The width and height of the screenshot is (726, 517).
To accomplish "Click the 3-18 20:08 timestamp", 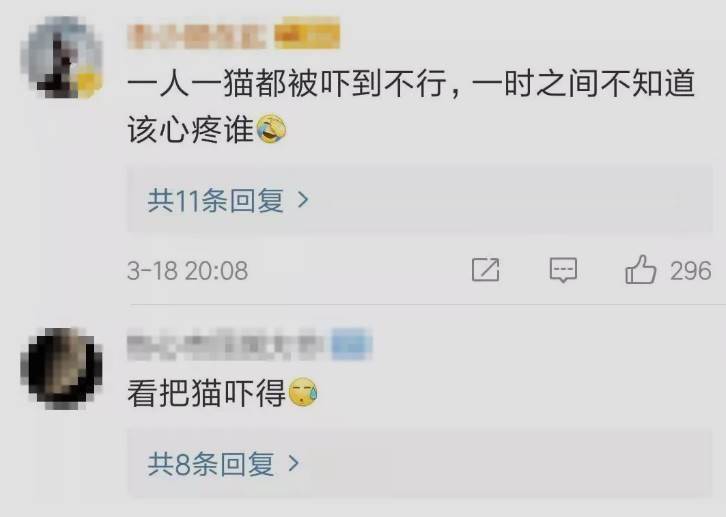I will 188,271.
